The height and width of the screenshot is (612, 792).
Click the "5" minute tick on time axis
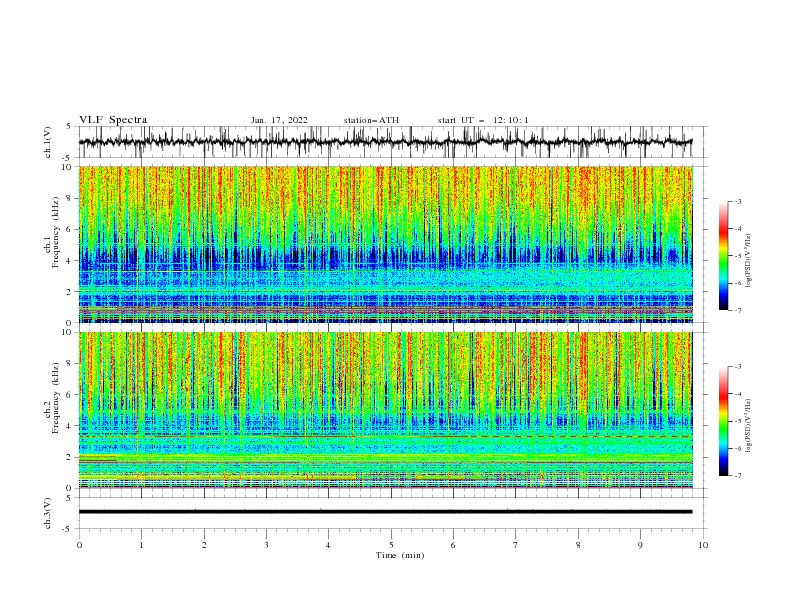[x=391, y=545]
